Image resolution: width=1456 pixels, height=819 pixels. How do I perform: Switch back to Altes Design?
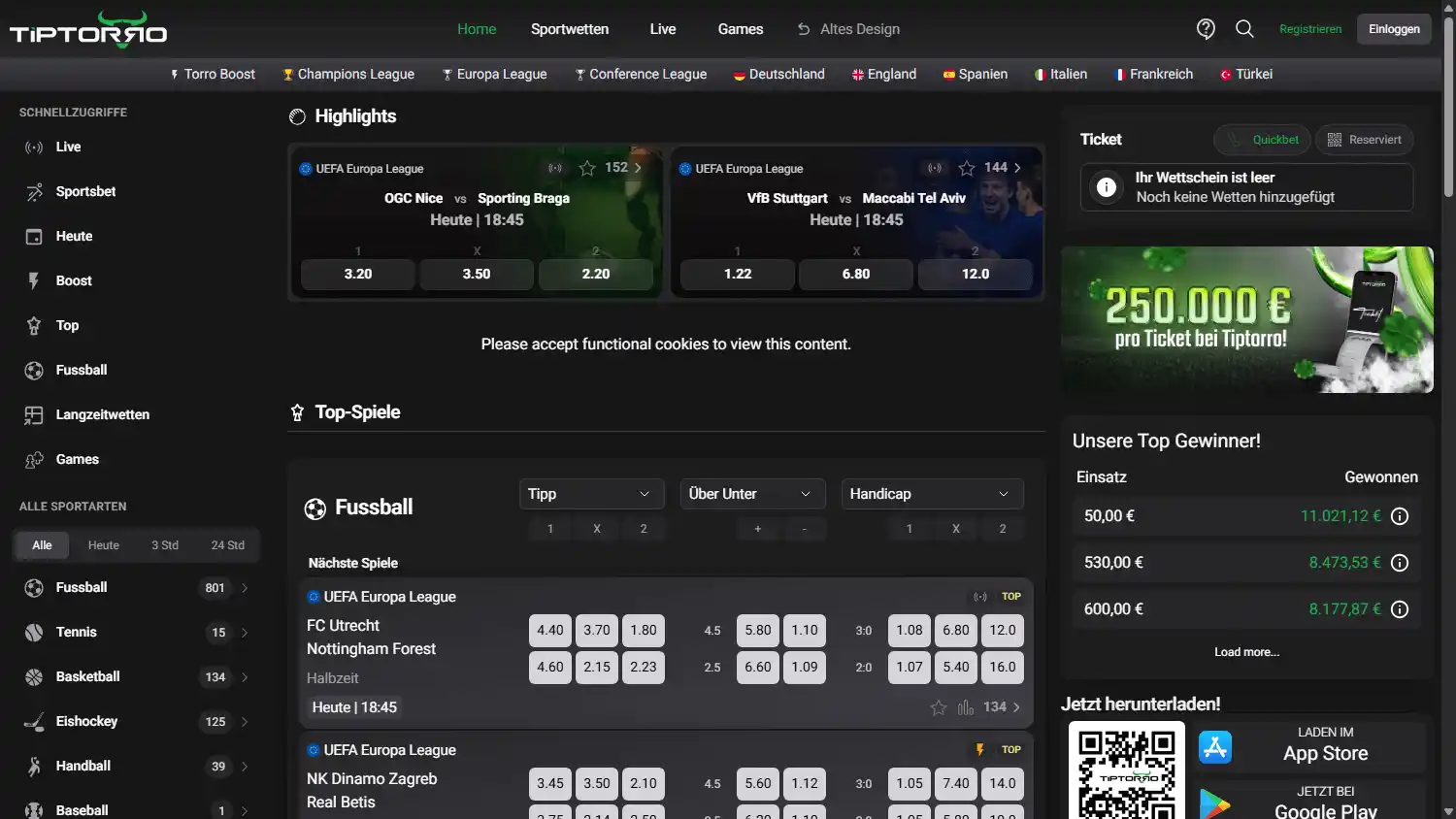point(848,29)
